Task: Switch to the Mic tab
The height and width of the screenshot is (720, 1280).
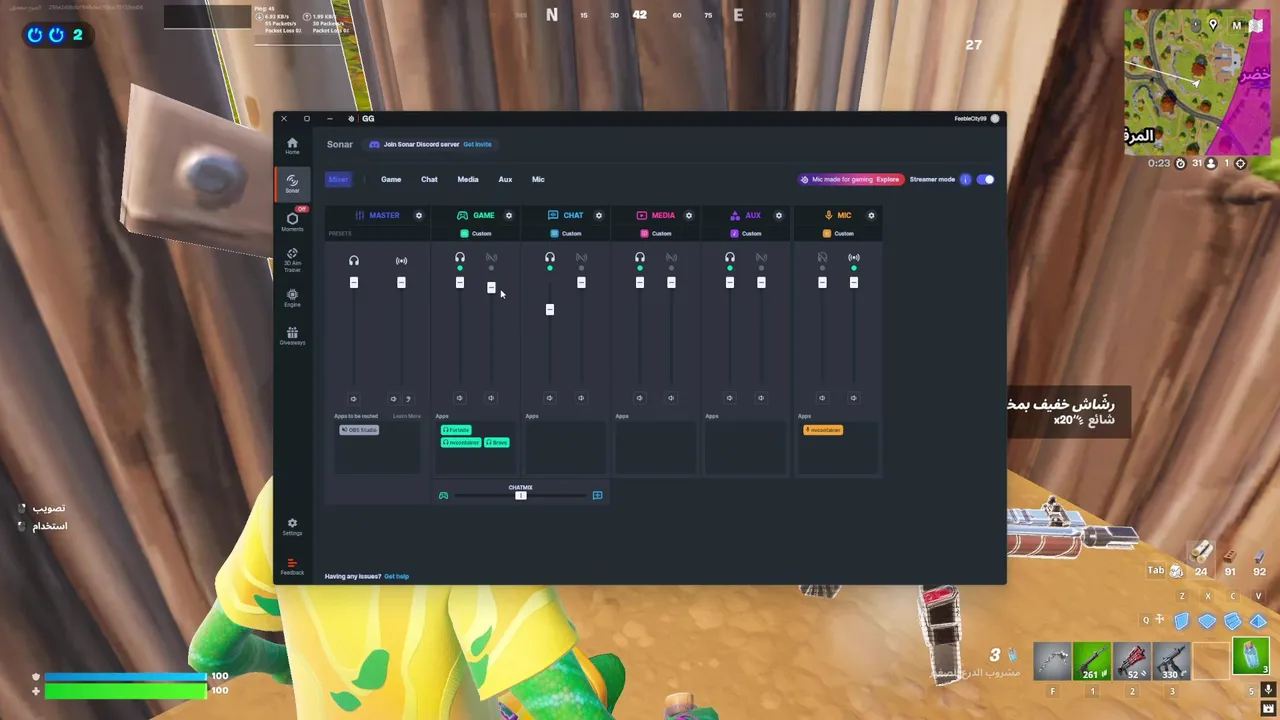Action: tap(538, 180)
